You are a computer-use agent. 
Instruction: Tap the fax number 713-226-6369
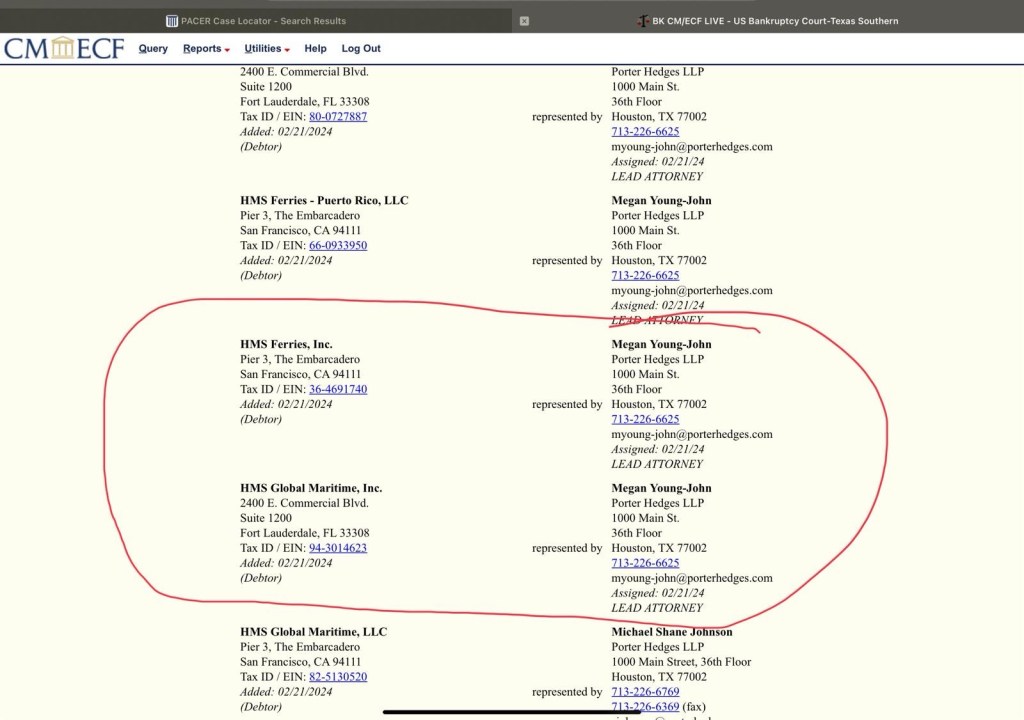pos(645,707)
